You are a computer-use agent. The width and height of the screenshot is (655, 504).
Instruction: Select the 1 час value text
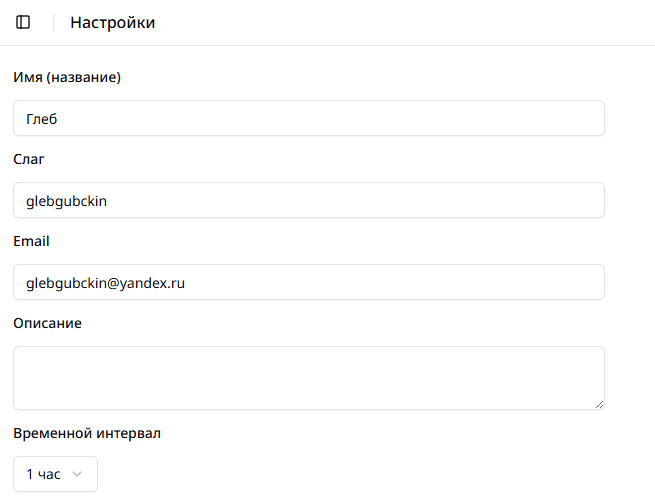(43, 474)
